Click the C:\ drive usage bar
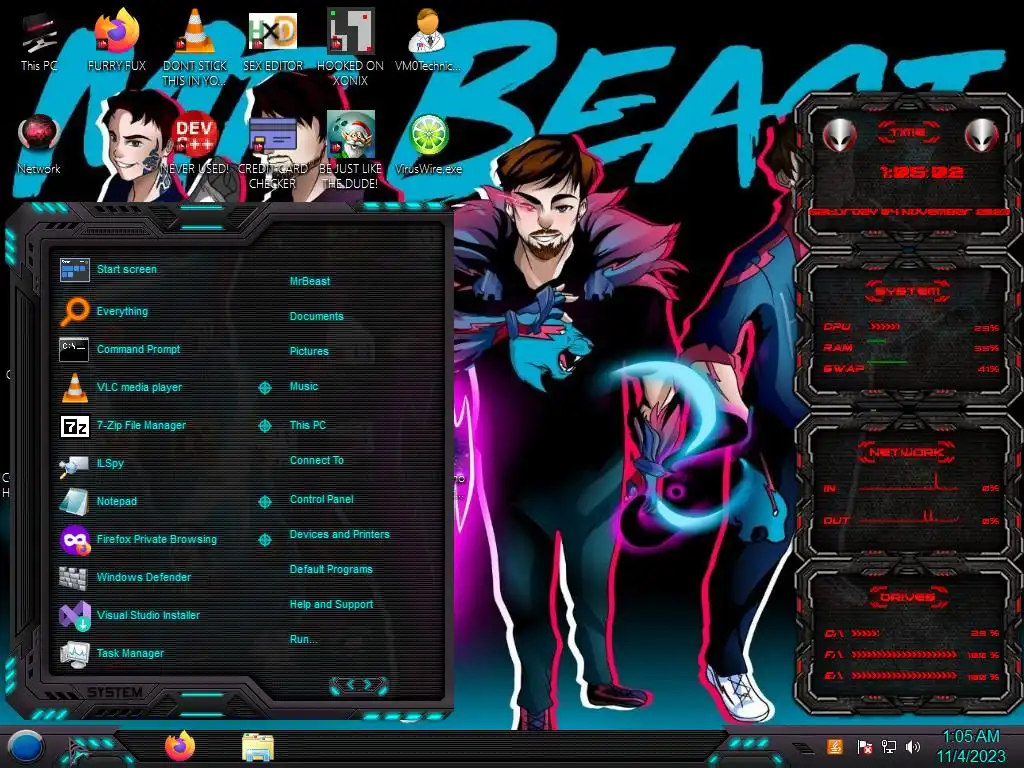This screenshot has width=1024, height=768. 865,633
